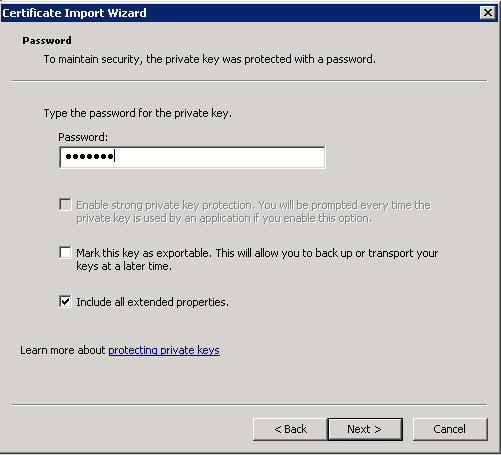Focus the Password input field
The image size is (501, 455).
[x=192, y=157]
